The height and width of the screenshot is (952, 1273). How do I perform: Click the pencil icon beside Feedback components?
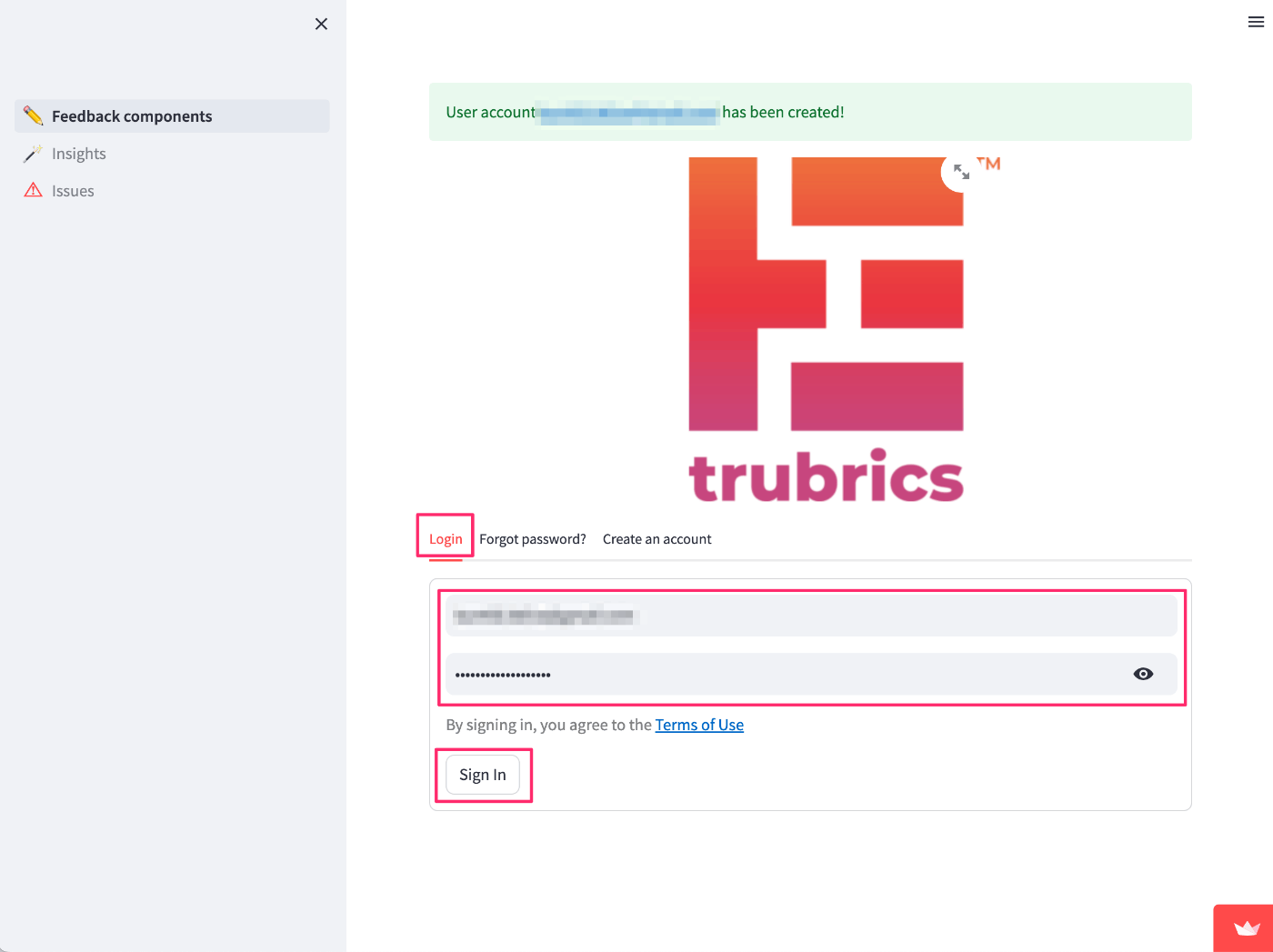pos(34,115)
